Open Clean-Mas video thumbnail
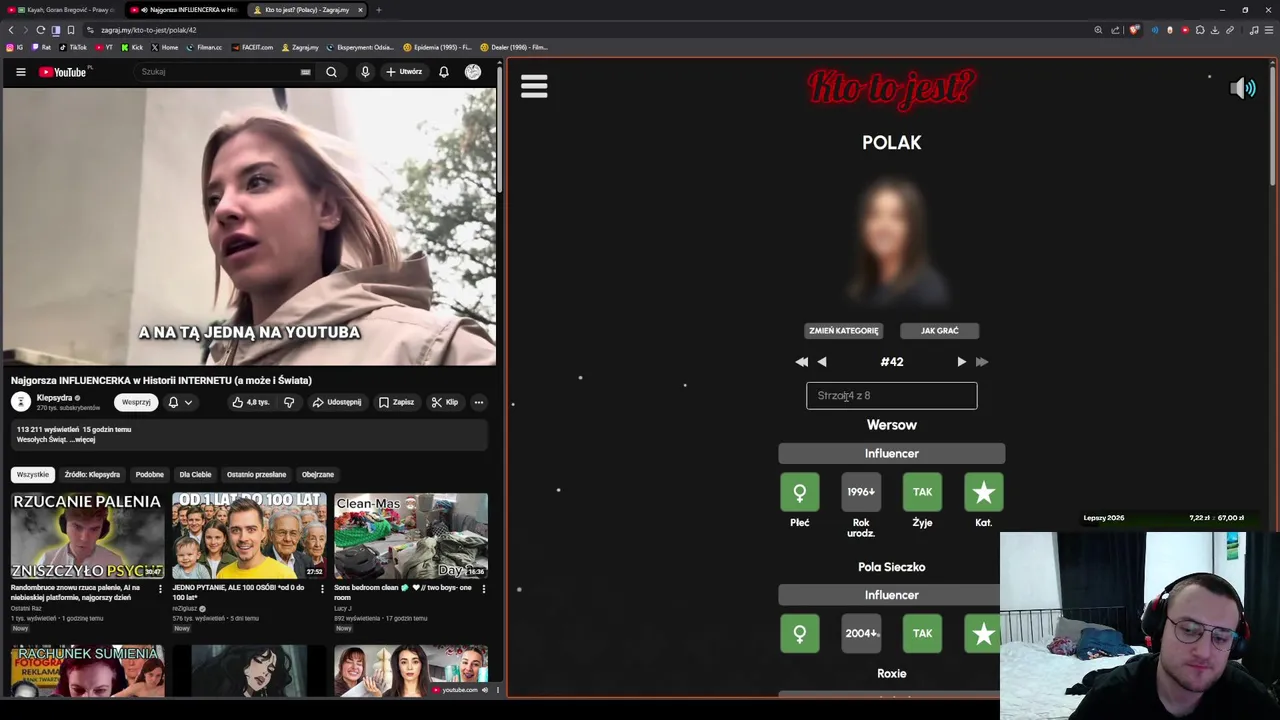Screen dimensions: 1280x720 pos(411,536)
